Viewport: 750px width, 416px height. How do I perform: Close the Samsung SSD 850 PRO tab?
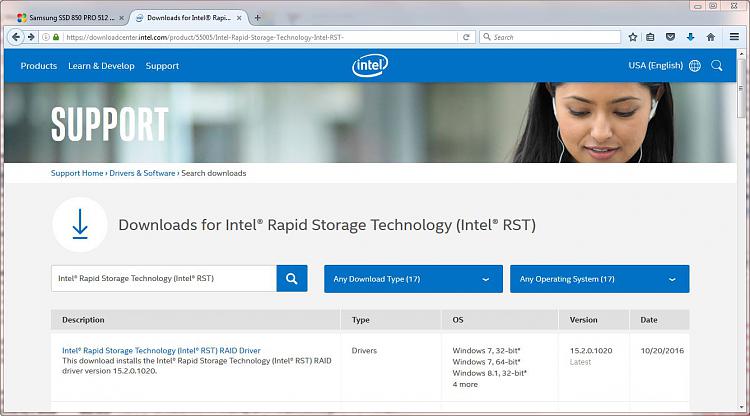tap(121, 18)
